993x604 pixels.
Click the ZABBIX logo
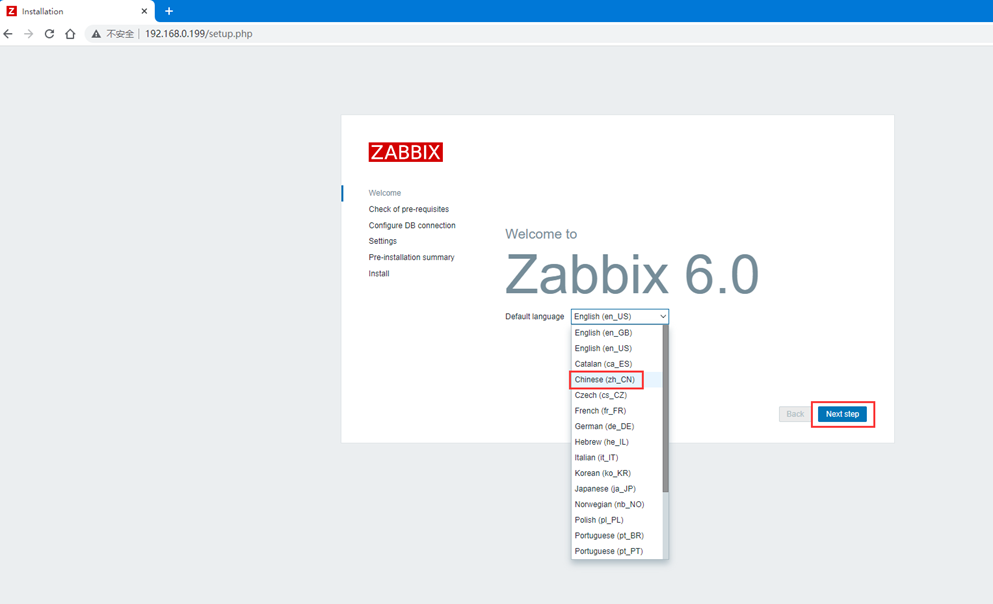(x=405, y=152)
